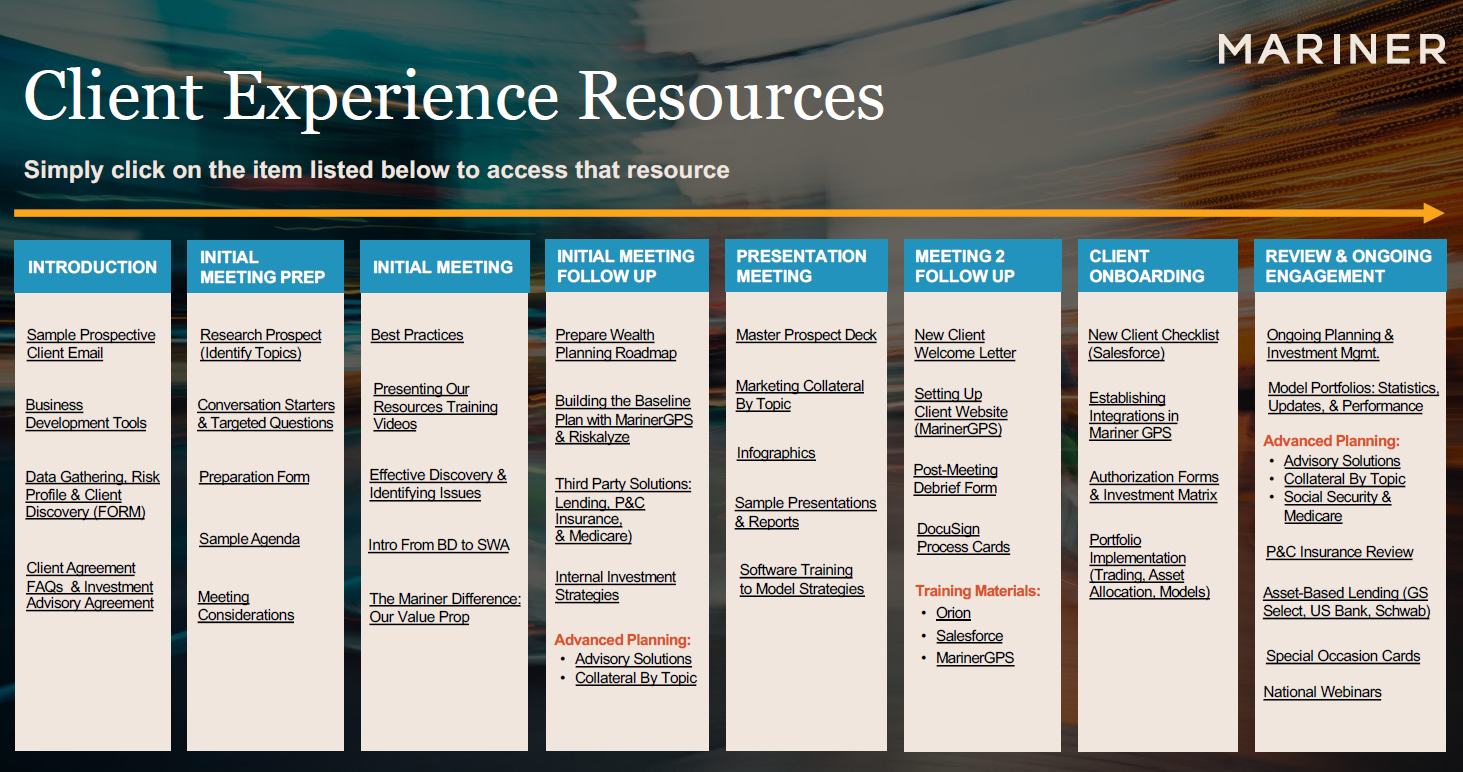Open National Webinars link

(x=1322, y=692)
